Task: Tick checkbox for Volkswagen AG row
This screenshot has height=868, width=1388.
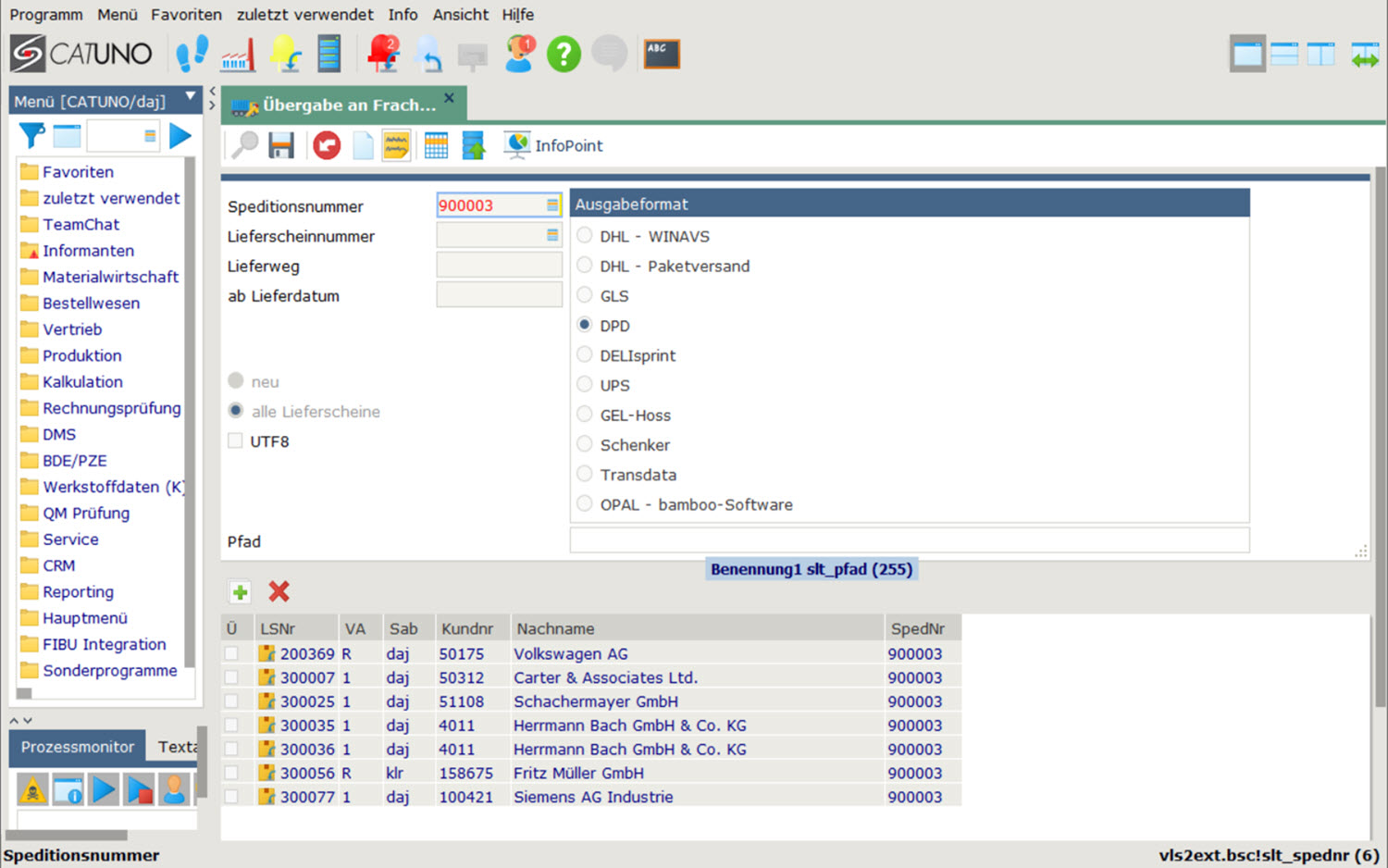Action: 231,654
